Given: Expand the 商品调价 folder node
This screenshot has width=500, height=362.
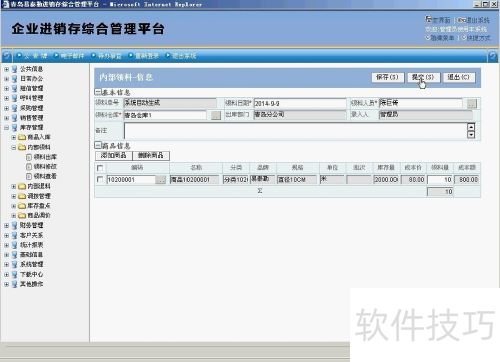Looking at the screenshot, I should point(14,216).
